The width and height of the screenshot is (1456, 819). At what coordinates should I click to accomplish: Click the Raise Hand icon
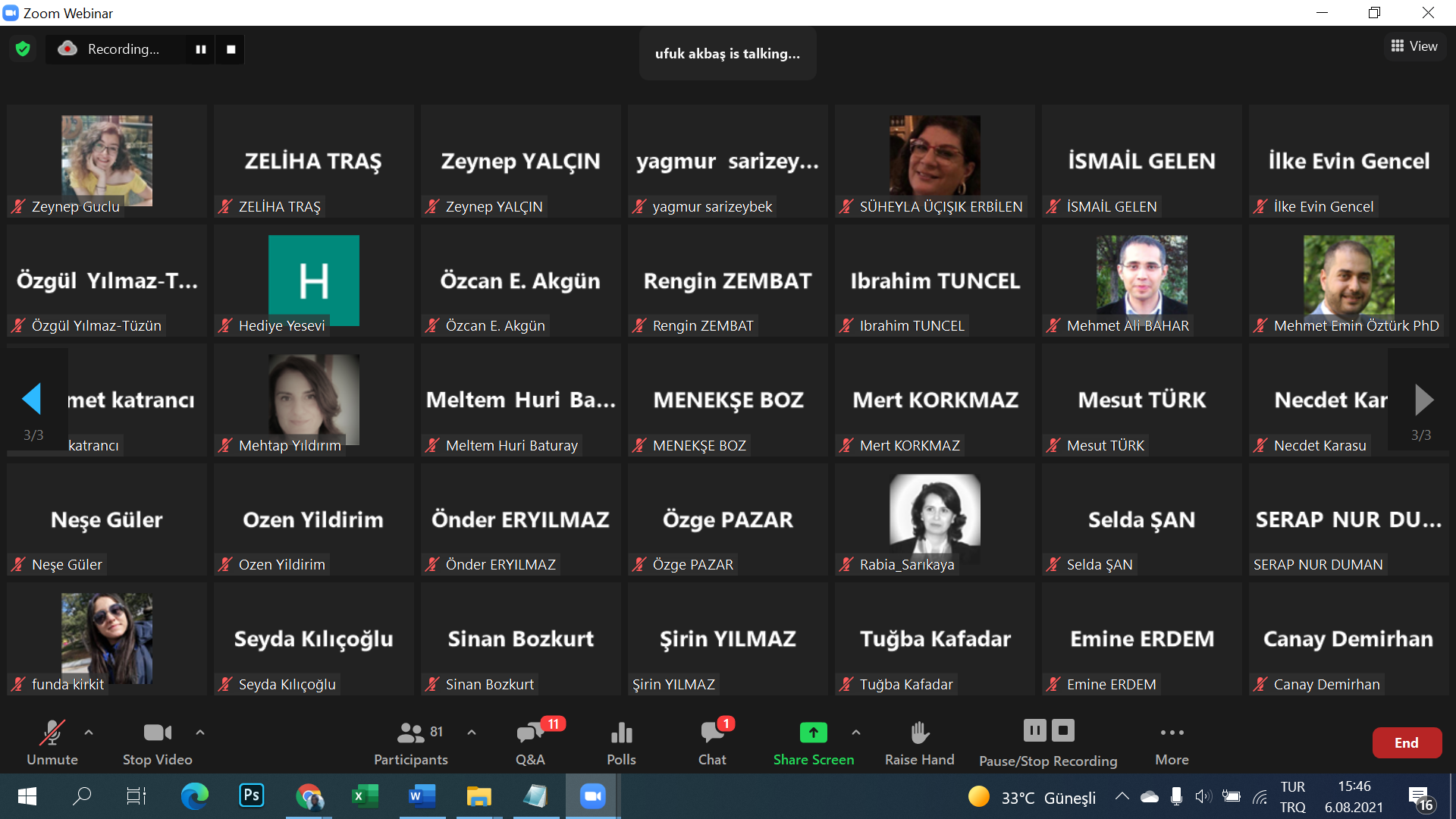(x=919, y=733)
